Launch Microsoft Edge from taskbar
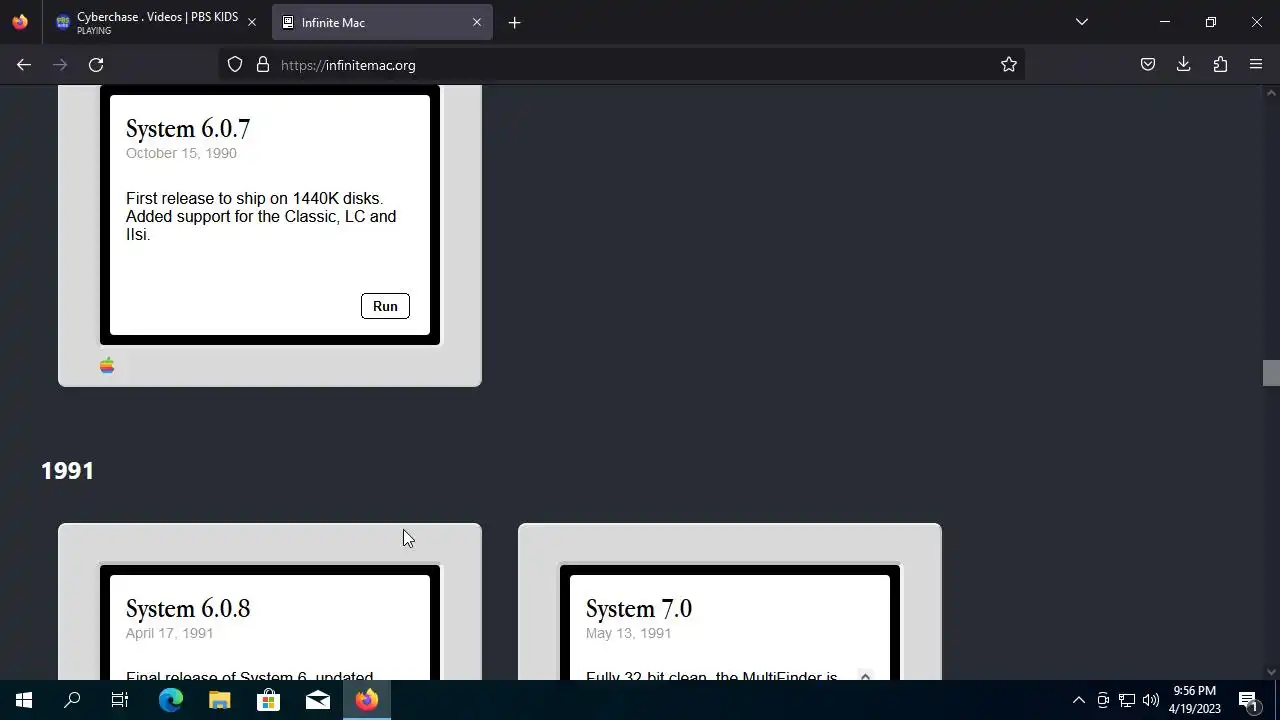Viewport: 1280px width, 720px height. tap(170, 700)
